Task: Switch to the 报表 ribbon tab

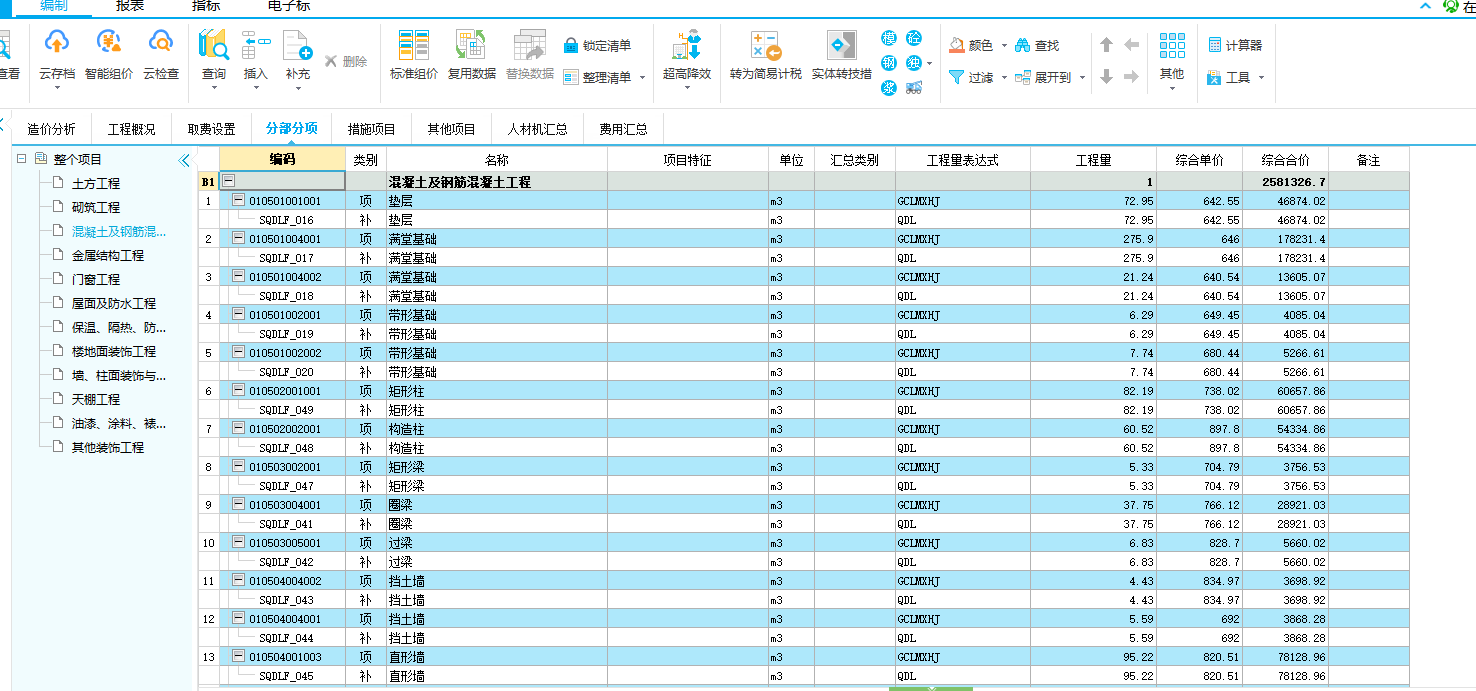Action: [130, 6]
